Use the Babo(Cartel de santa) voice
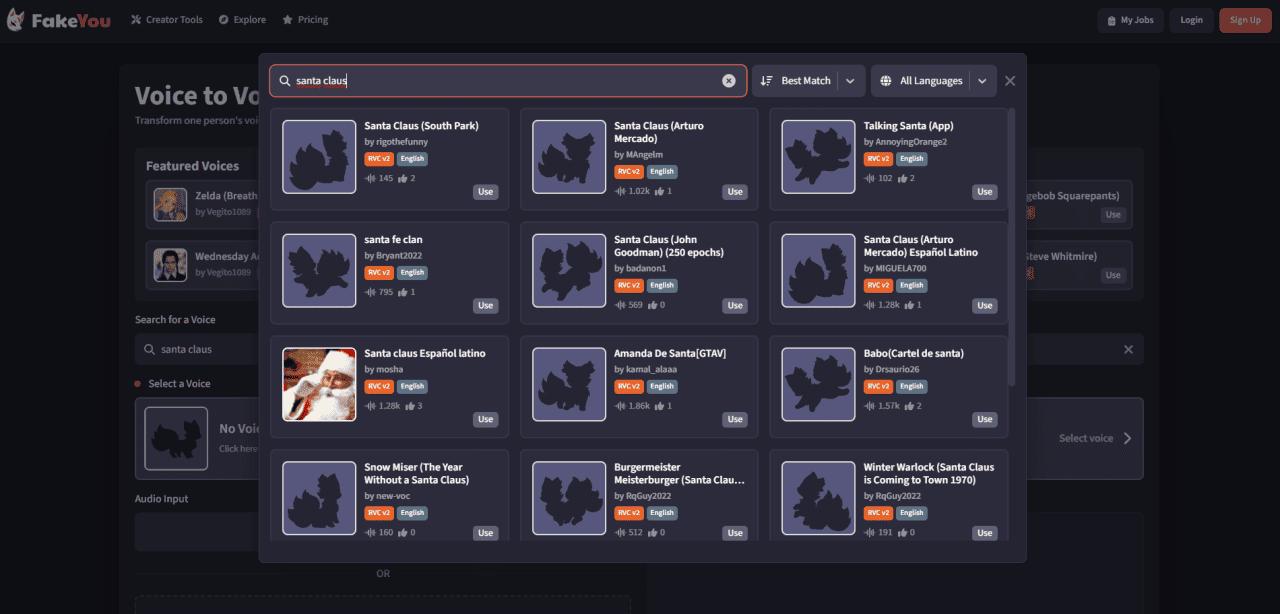Screen dimensions: 1280x614 point(985,420)
